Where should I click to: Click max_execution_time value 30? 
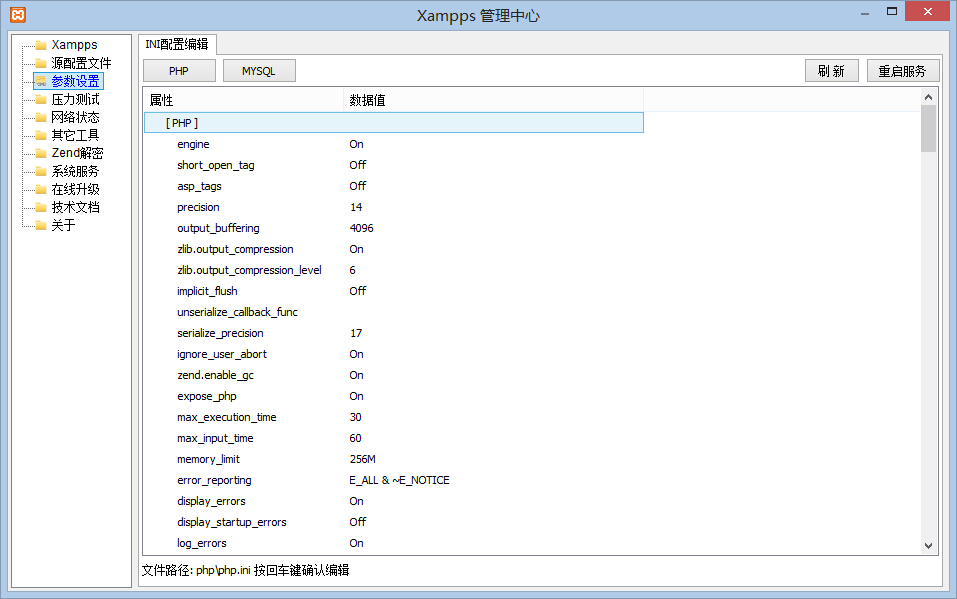click(355, 417)
